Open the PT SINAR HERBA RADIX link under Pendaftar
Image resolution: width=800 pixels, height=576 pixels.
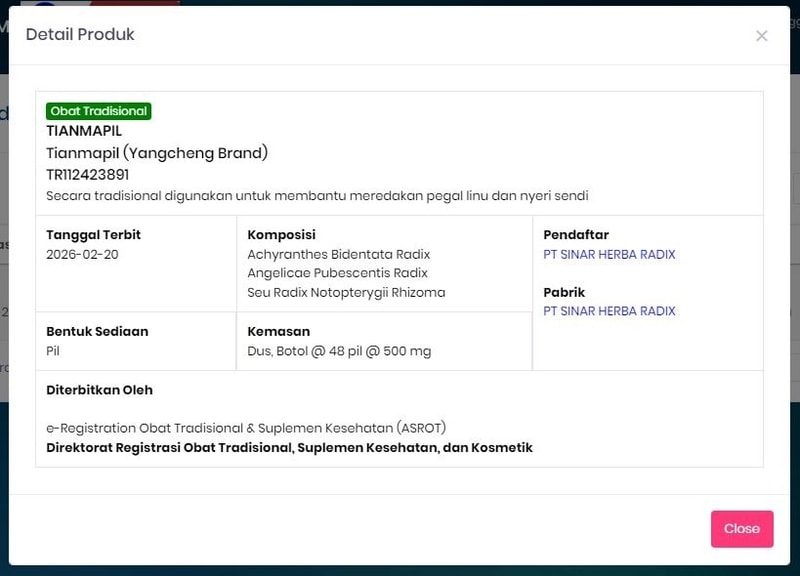point(609,255)
